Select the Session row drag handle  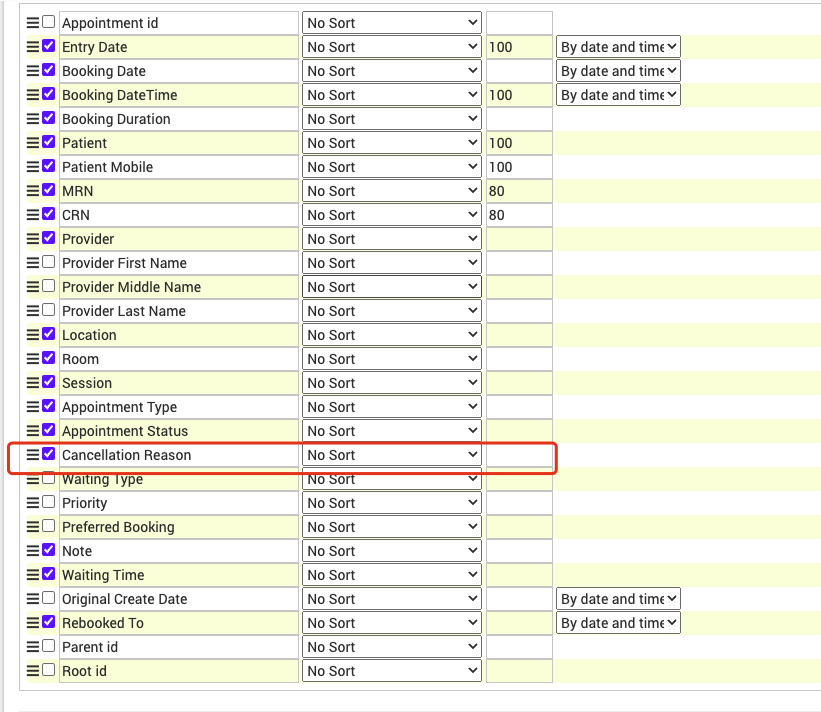(x=33, y=383)
